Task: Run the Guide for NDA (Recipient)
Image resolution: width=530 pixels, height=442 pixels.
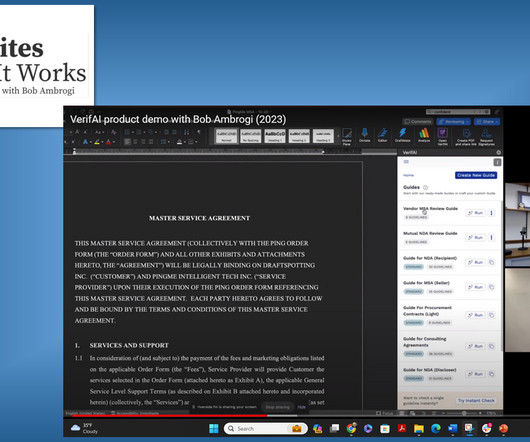Action: coord(475,262)
